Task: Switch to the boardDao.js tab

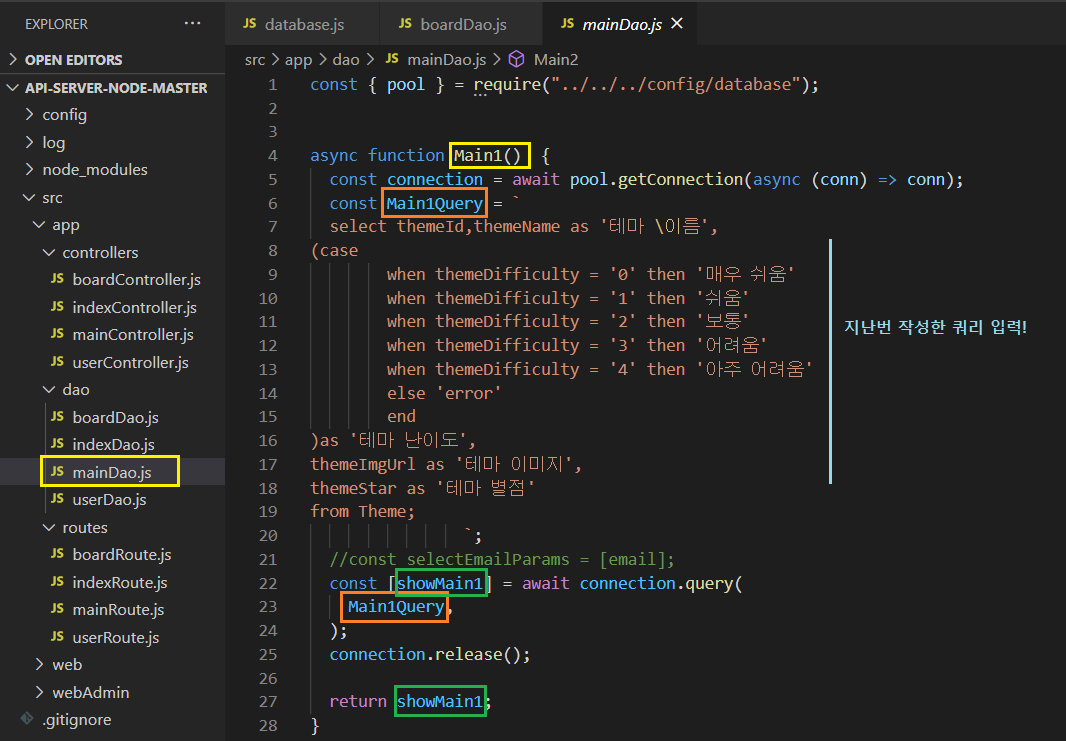Action: click(x=461, y=24)
